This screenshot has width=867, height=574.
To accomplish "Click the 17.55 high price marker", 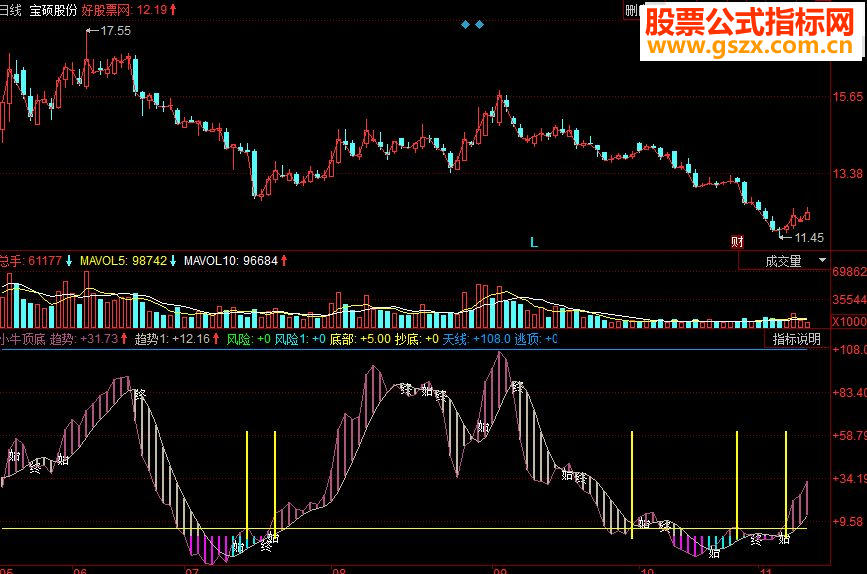I will pyautogui.click(x=115, y=31).
